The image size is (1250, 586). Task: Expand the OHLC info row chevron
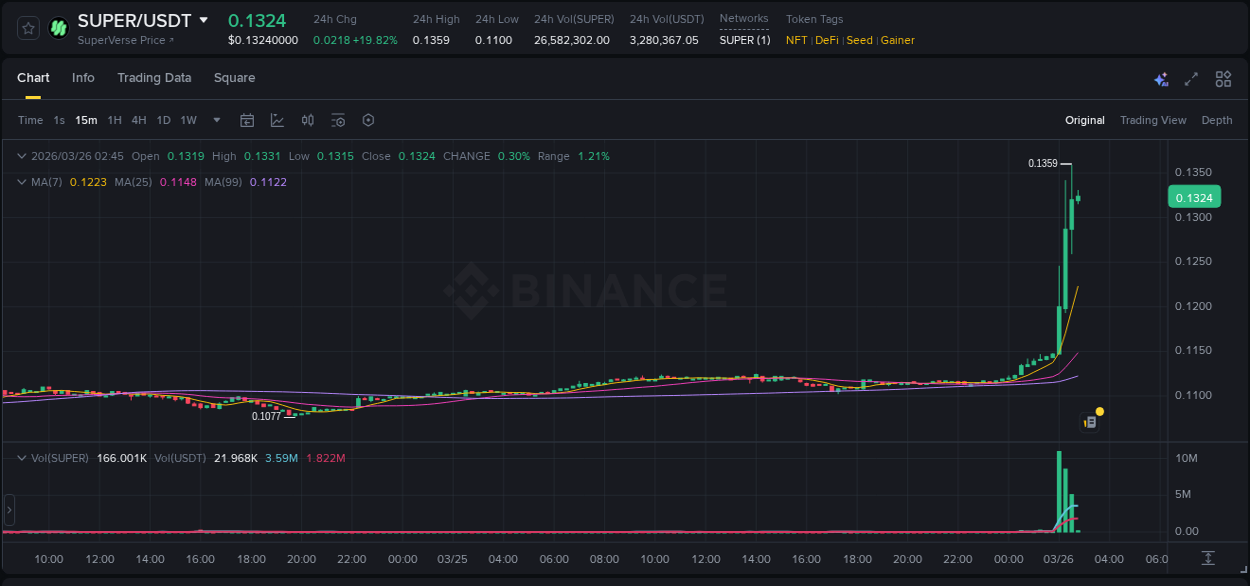pyautogui.click(x=20, y=156)
